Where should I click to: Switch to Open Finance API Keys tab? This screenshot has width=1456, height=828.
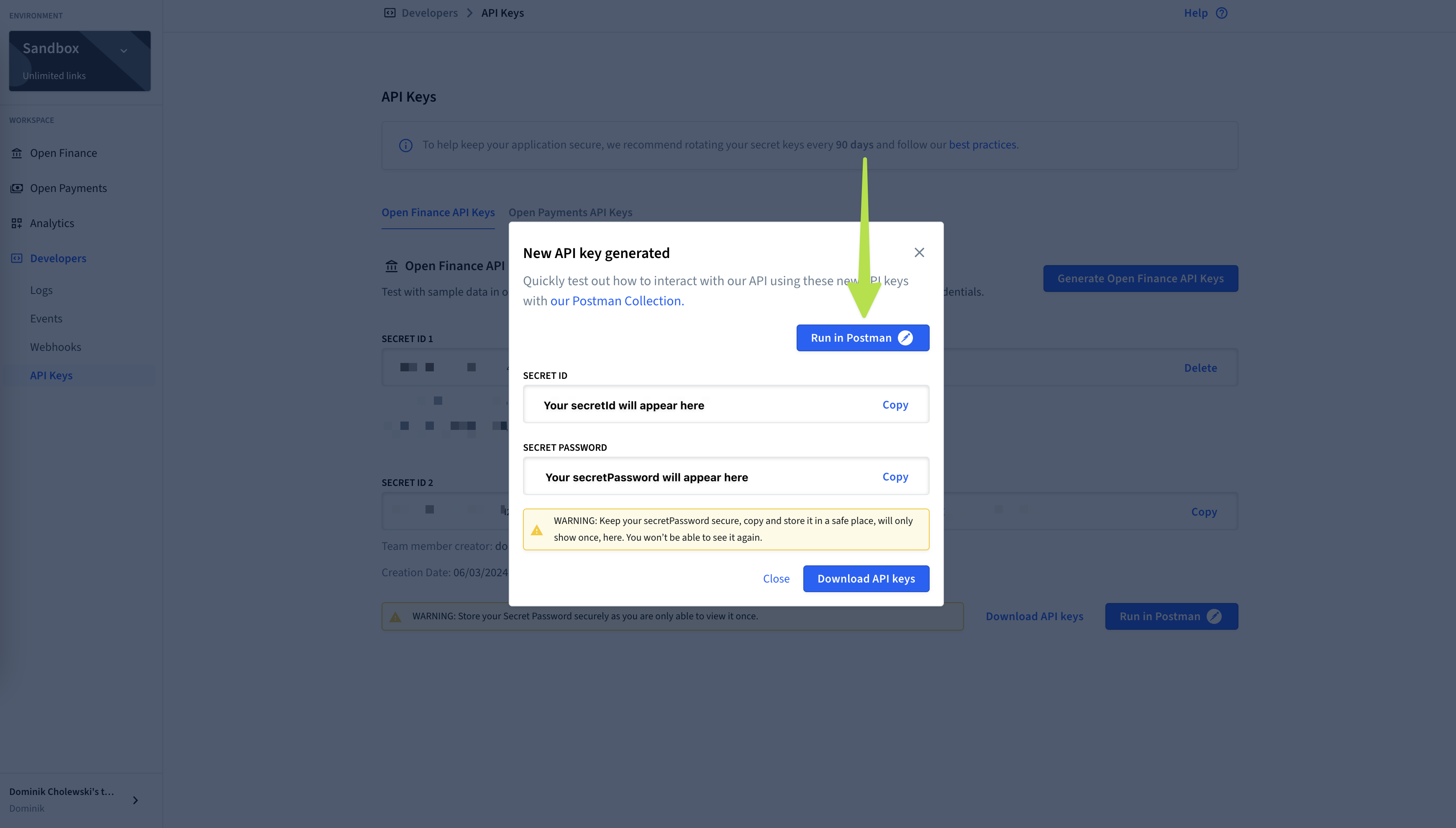point(438,212)
